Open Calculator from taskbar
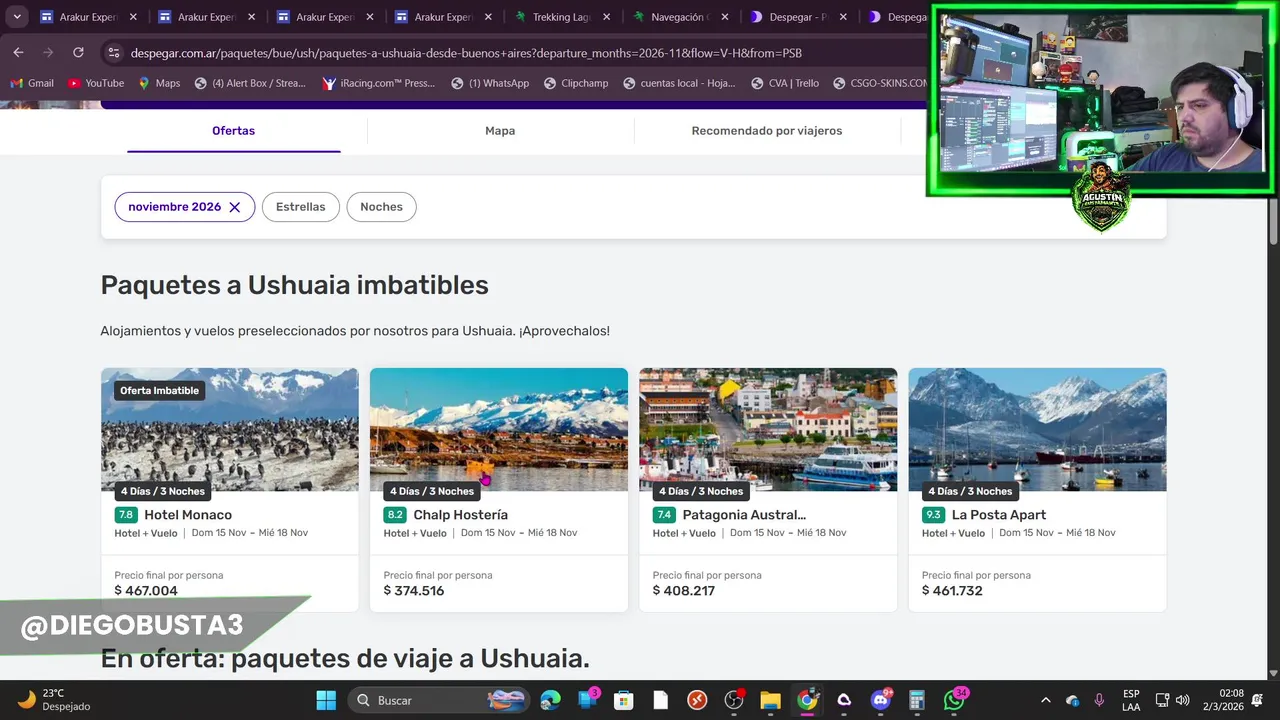 tap(917, 700)
